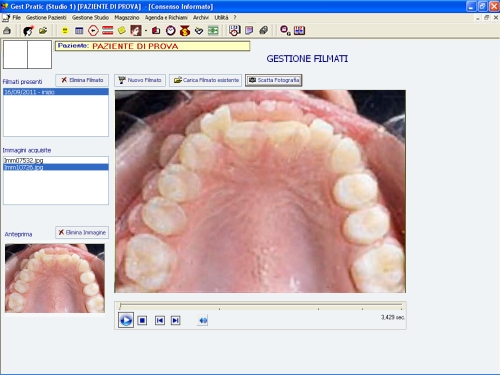Click the gray padlock toolbar icon
500x375 pixels.
[7, 31]
